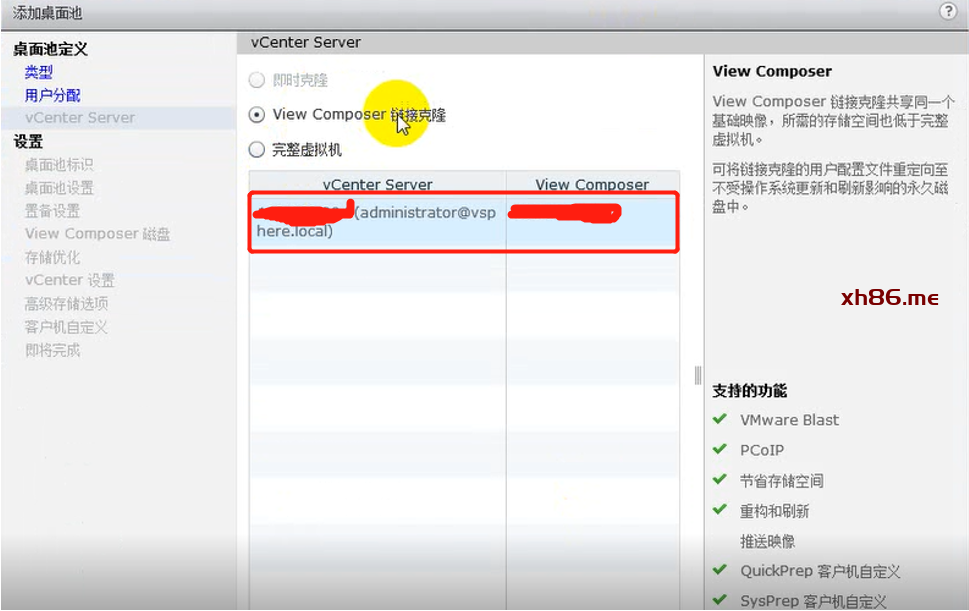Click the View Composer column header
This screenshot has height=611, width=969.
pos(592,185)
